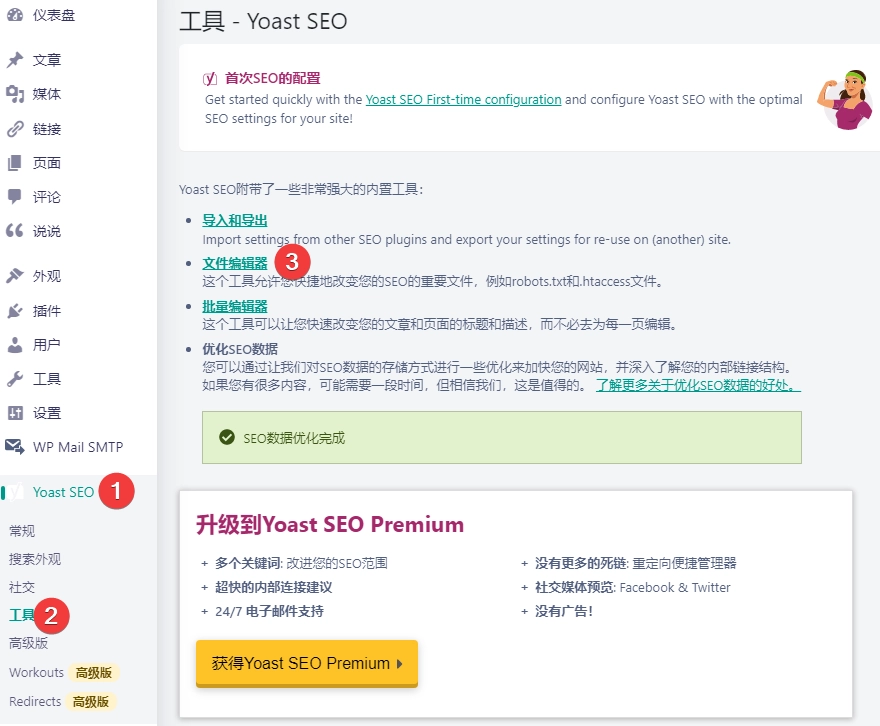
Task: Open 用户 menu item
Action: tap(47, 344)
